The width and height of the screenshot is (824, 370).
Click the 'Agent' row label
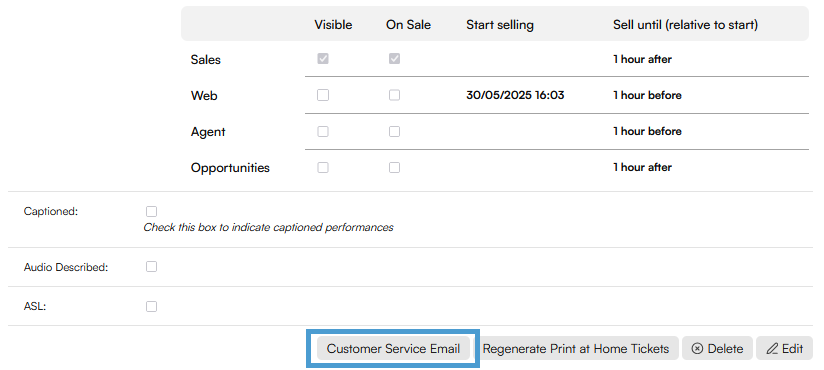pyautogui.click(x=208, y=132)
